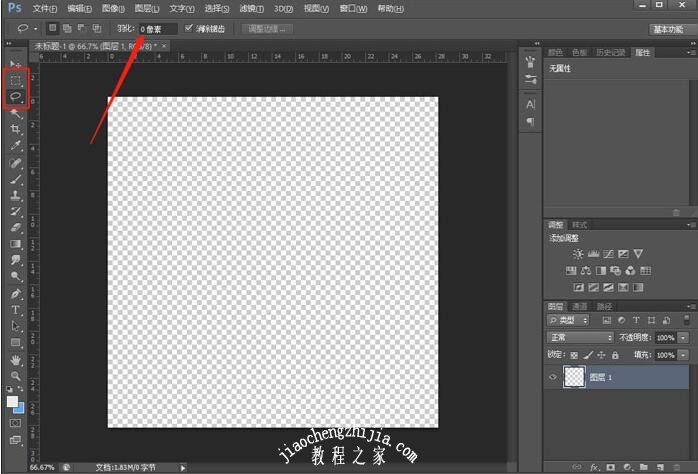The height and width of the screenshot is (474, 698).
Task: Open the 基本功能 workspace switcher
Action: (671, 29)
